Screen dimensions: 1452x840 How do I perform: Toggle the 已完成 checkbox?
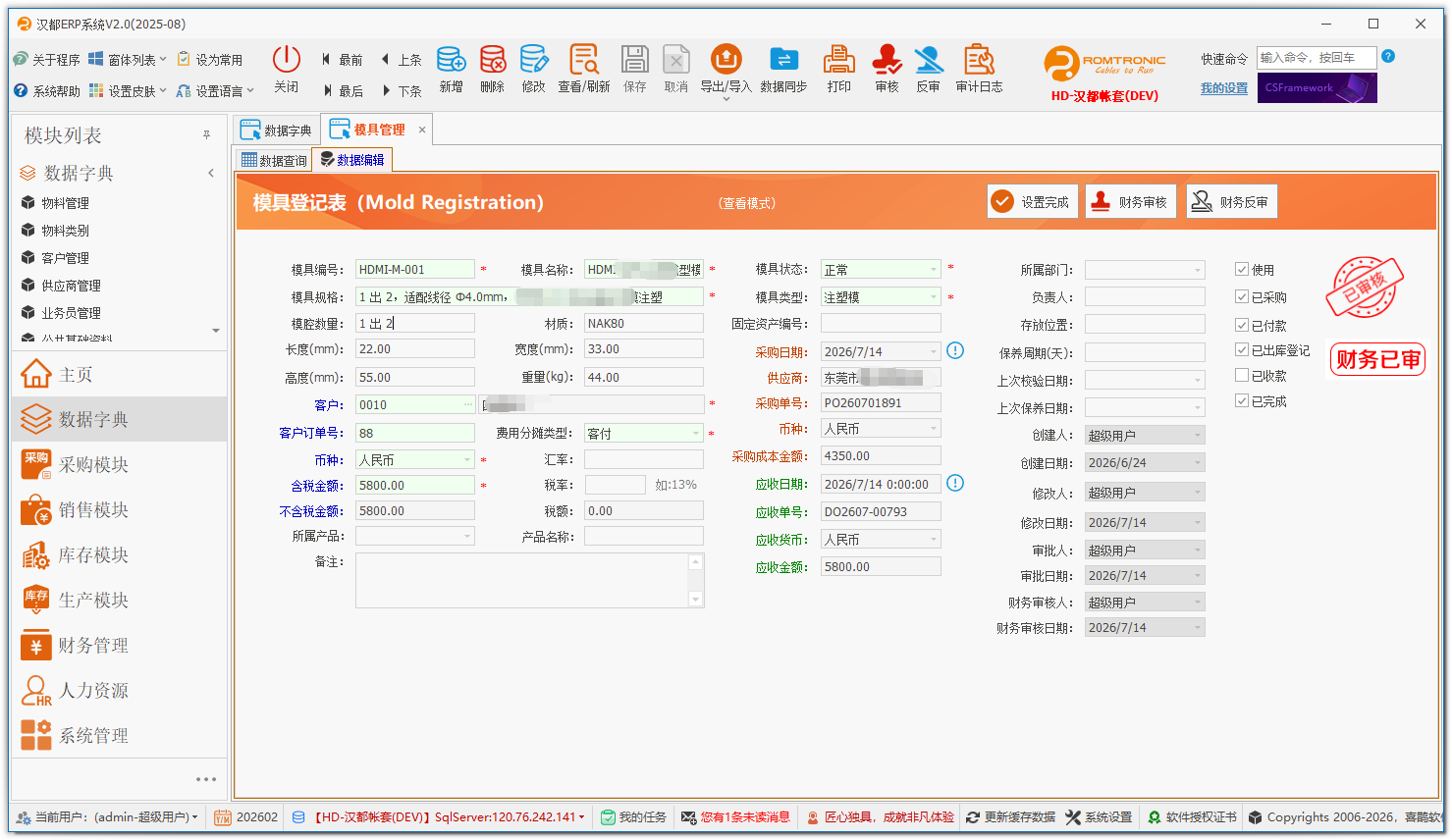pos(1242,400)
